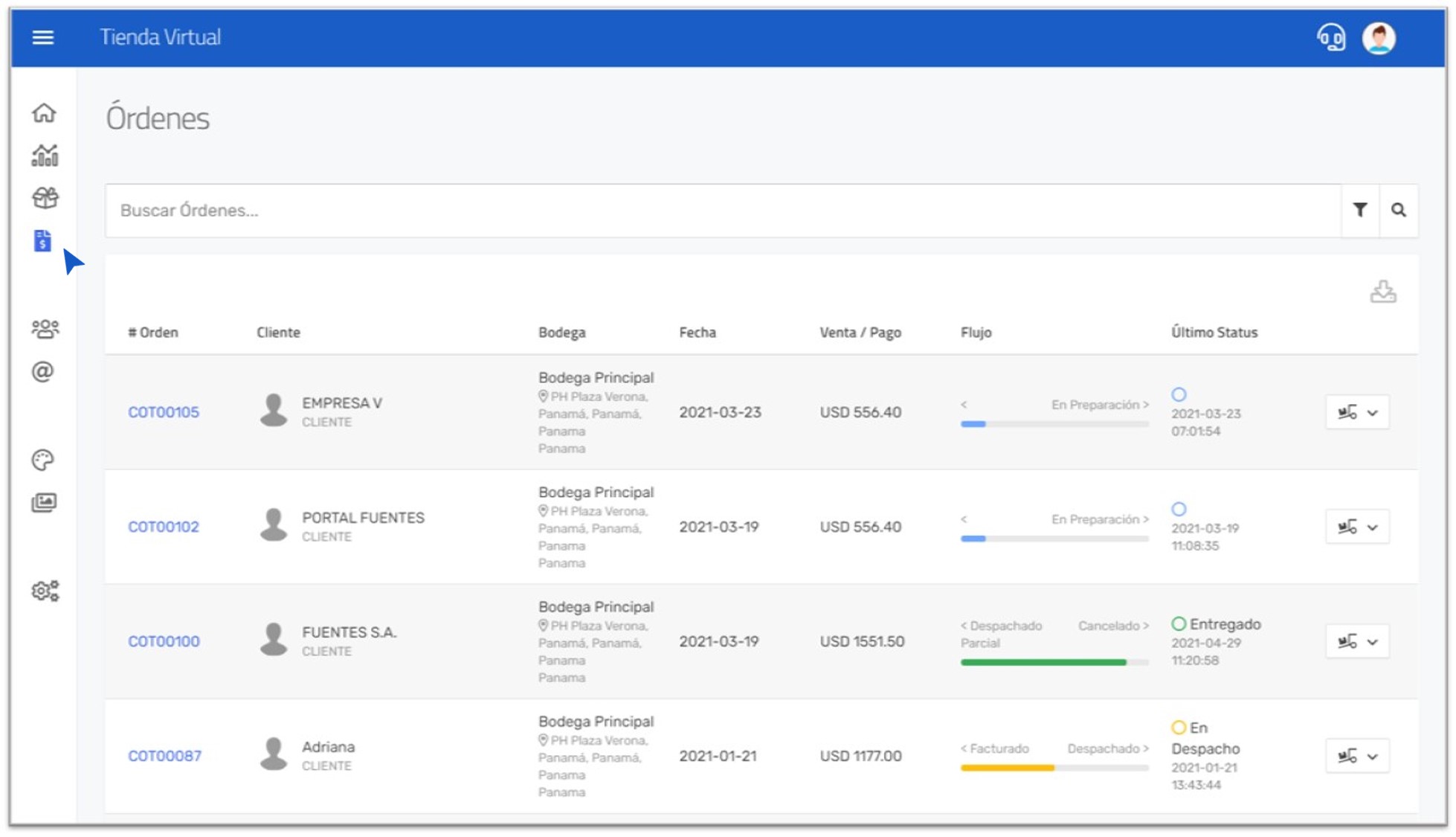
Task: Click En Despacho status of COT00087
Action: (1205, 738)
